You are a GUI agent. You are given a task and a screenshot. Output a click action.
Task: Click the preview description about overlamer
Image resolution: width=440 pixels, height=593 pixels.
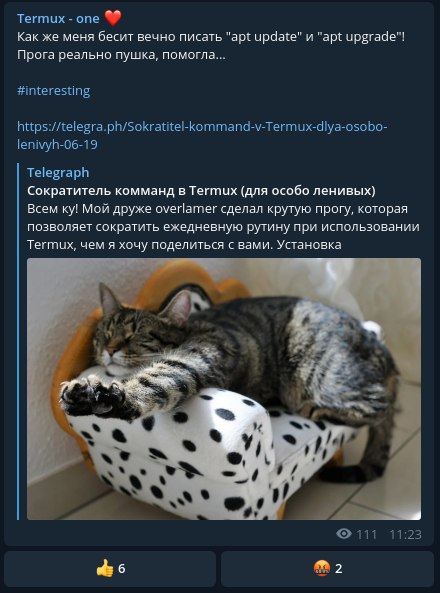223,227
